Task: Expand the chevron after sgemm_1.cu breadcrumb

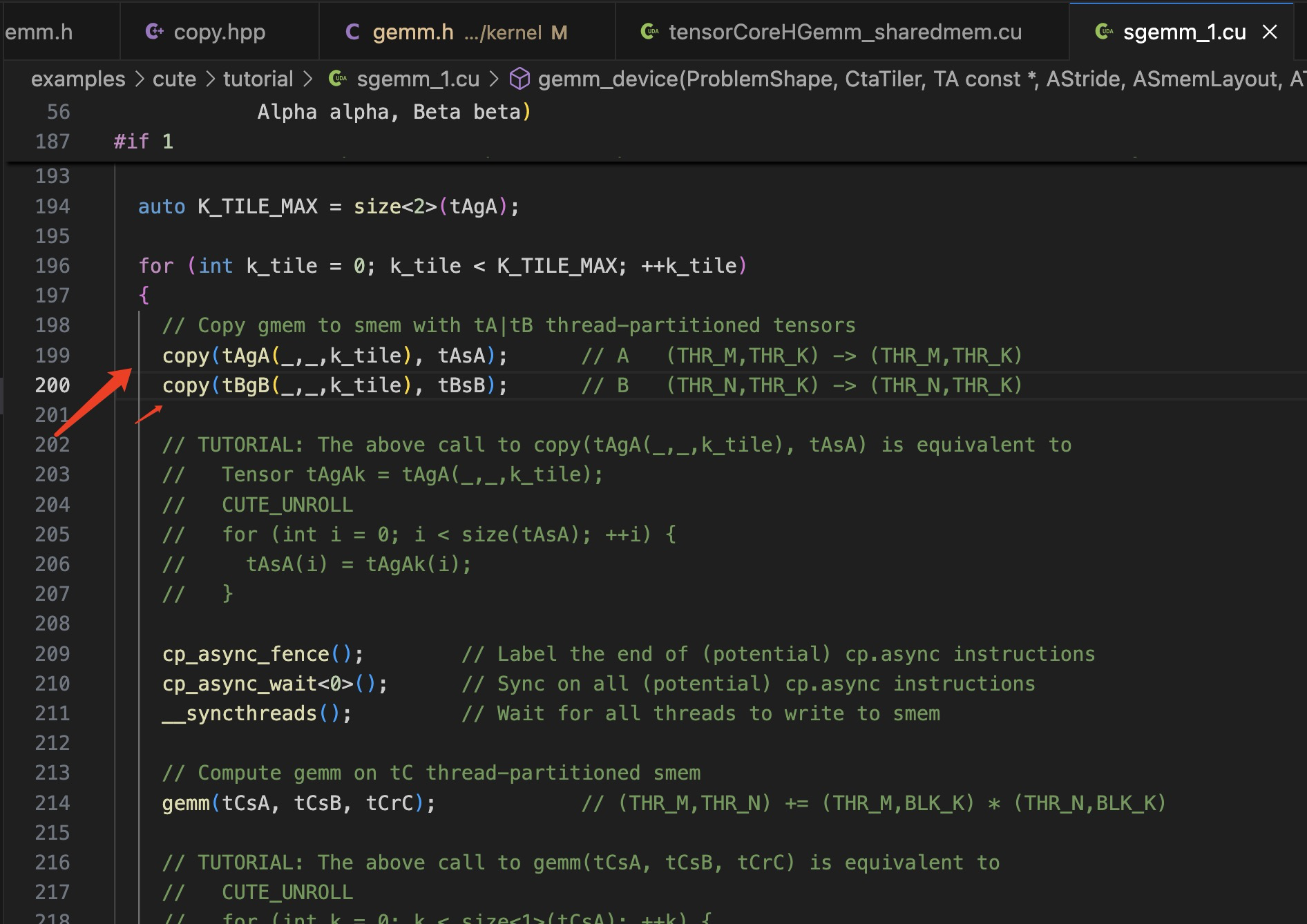Action: coord(495,79)
